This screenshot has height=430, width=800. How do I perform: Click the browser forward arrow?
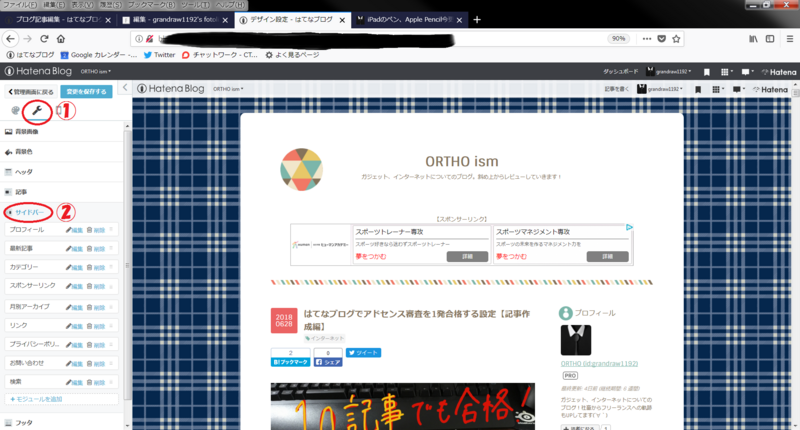(28, 39)
